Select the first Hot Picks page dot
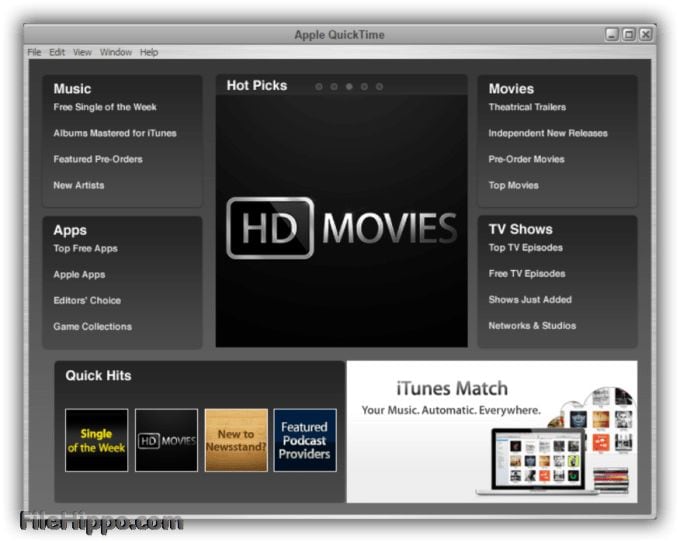Image resolution: width=680 pixels, height=543 pixels. pos(319,87)
